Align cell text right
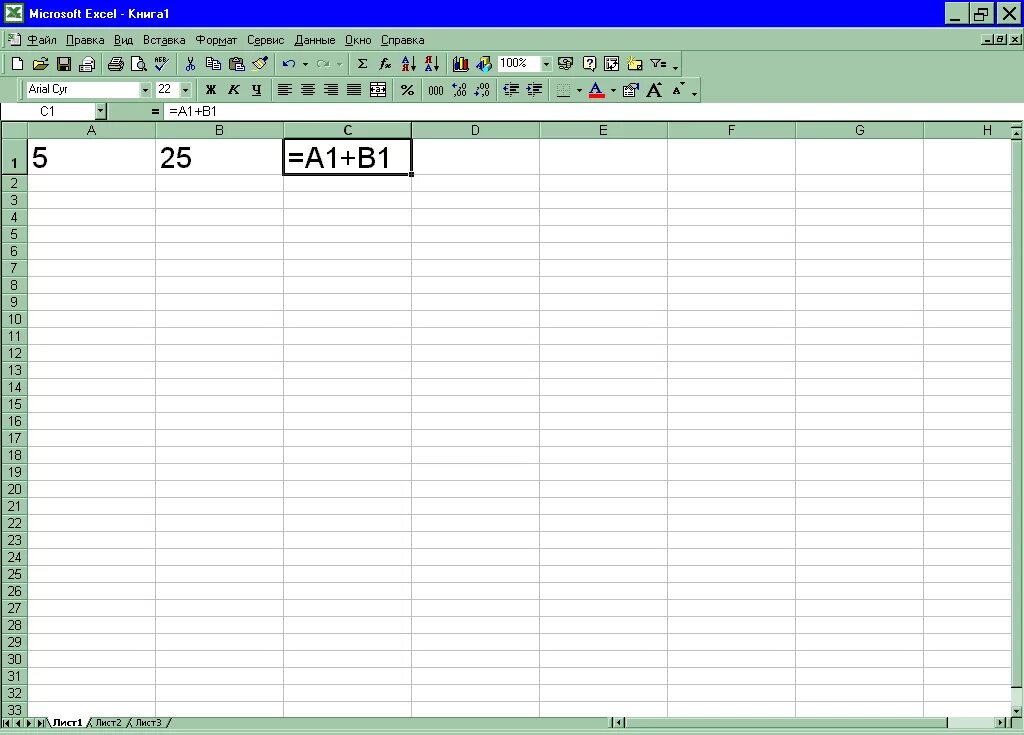This screenshot has height=735, width=1024. (x=331, y=90)
